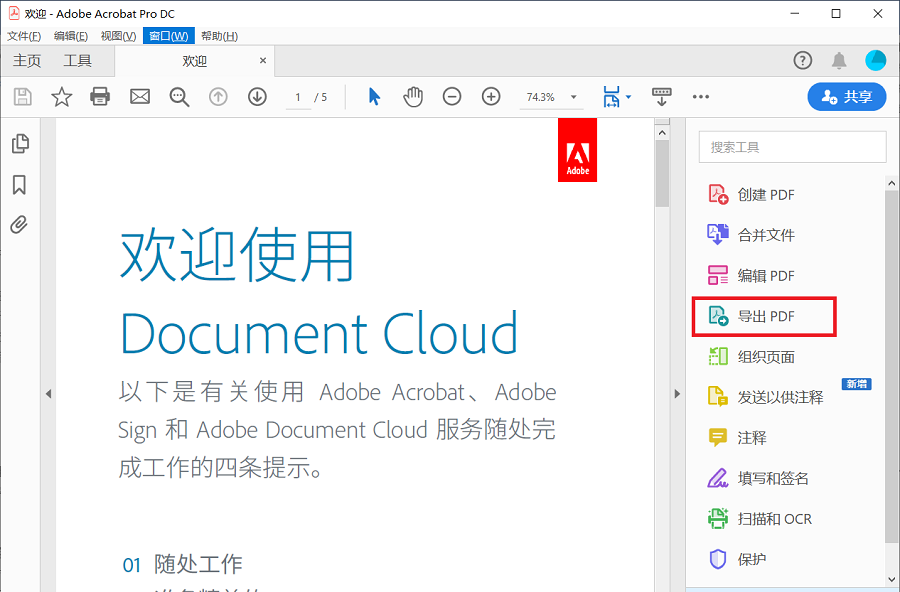900x592 pixels.
Task: Click the 搜索工具 search field
Action: [792, 147]
